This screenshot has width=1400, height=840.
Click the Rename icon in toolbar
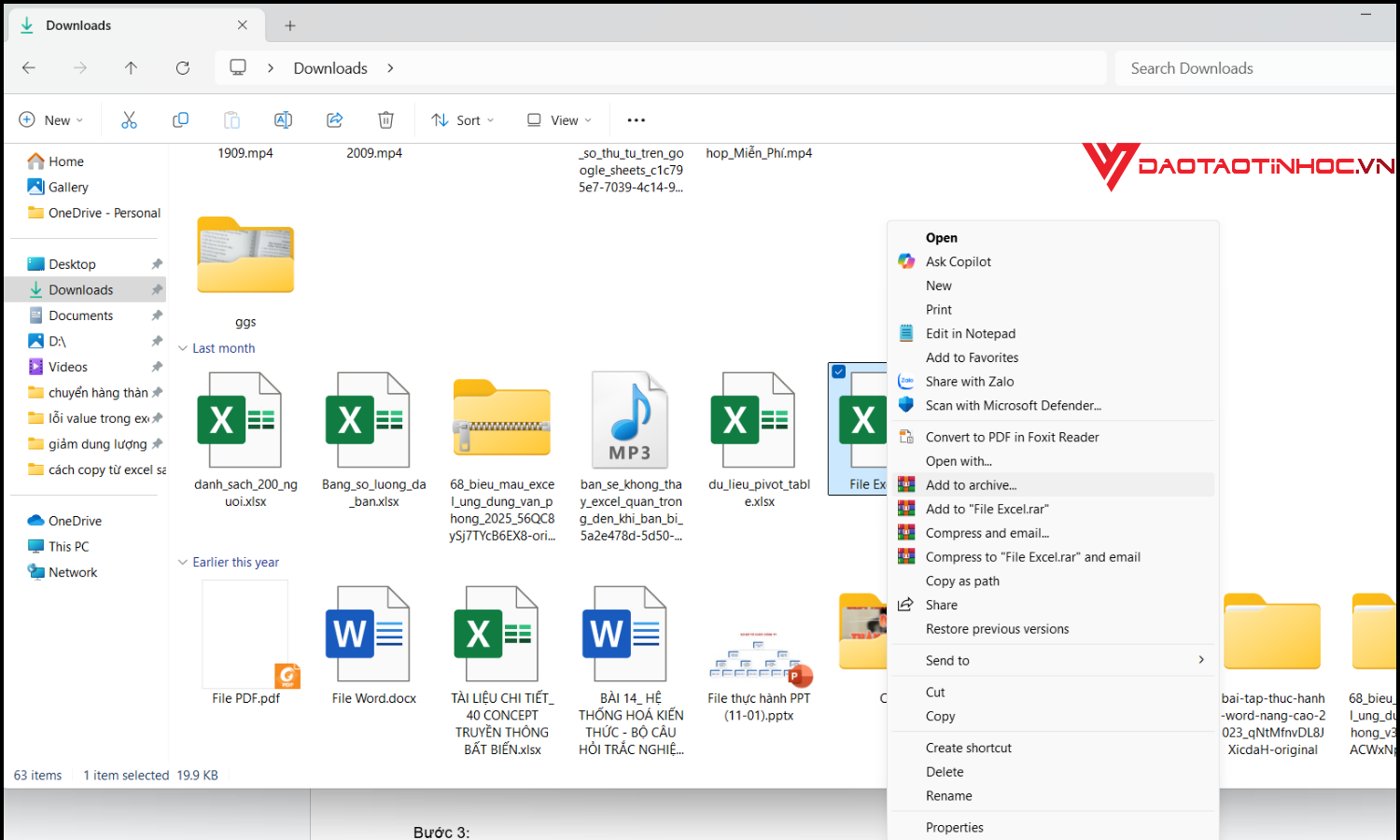coord(283,120)
